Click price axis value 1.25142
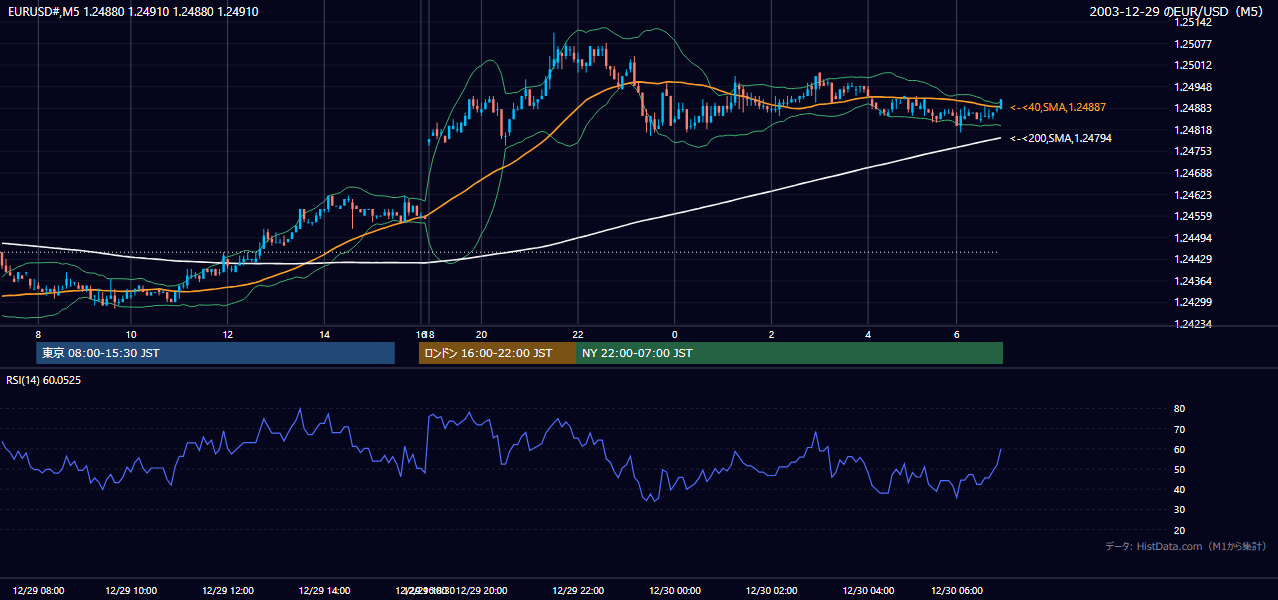This screenshot has height=600, width=1278. (x=1192, y=23)
